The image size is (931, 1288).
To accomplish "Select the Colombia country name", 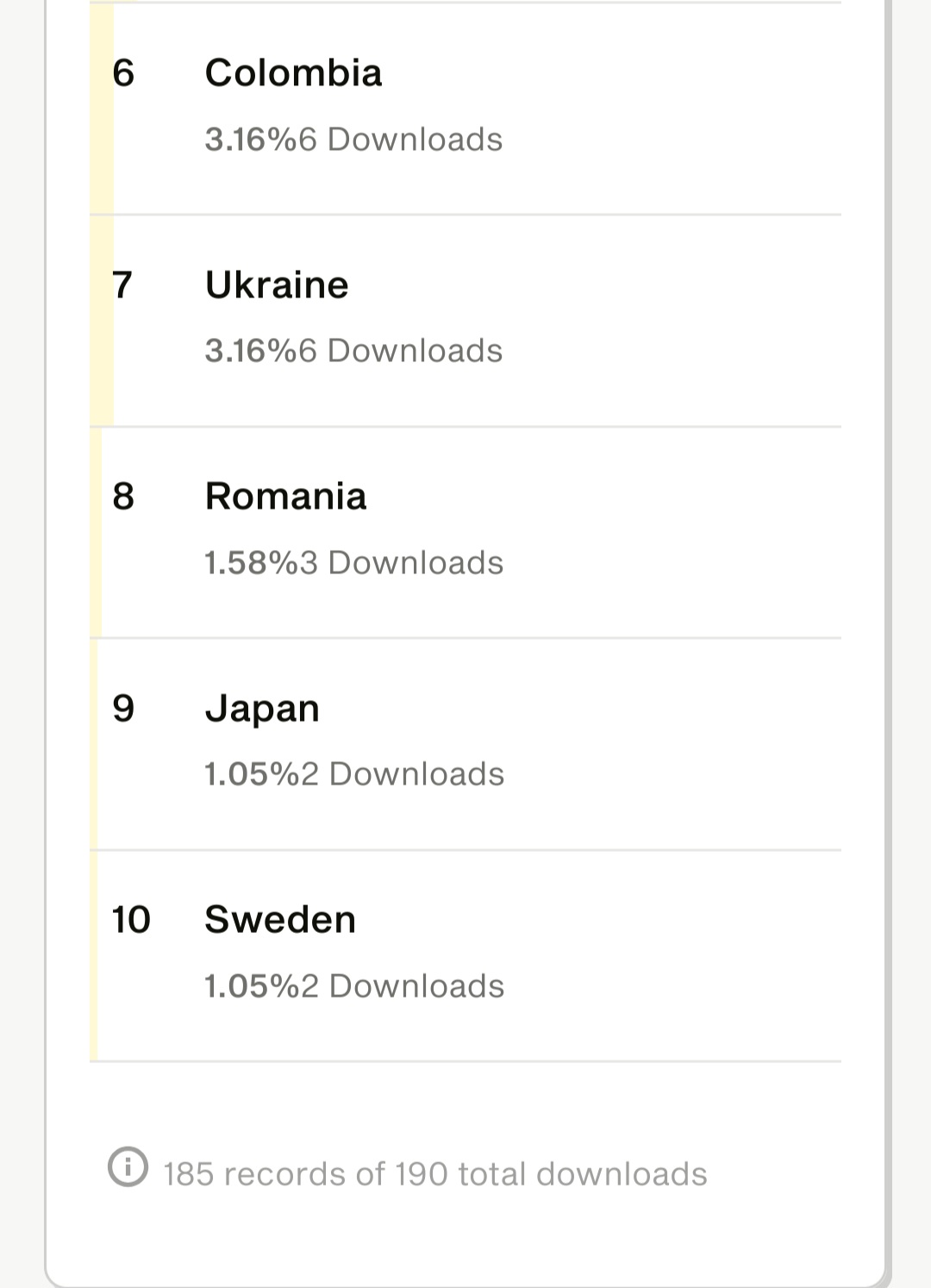I will click(x=293, y=73).
